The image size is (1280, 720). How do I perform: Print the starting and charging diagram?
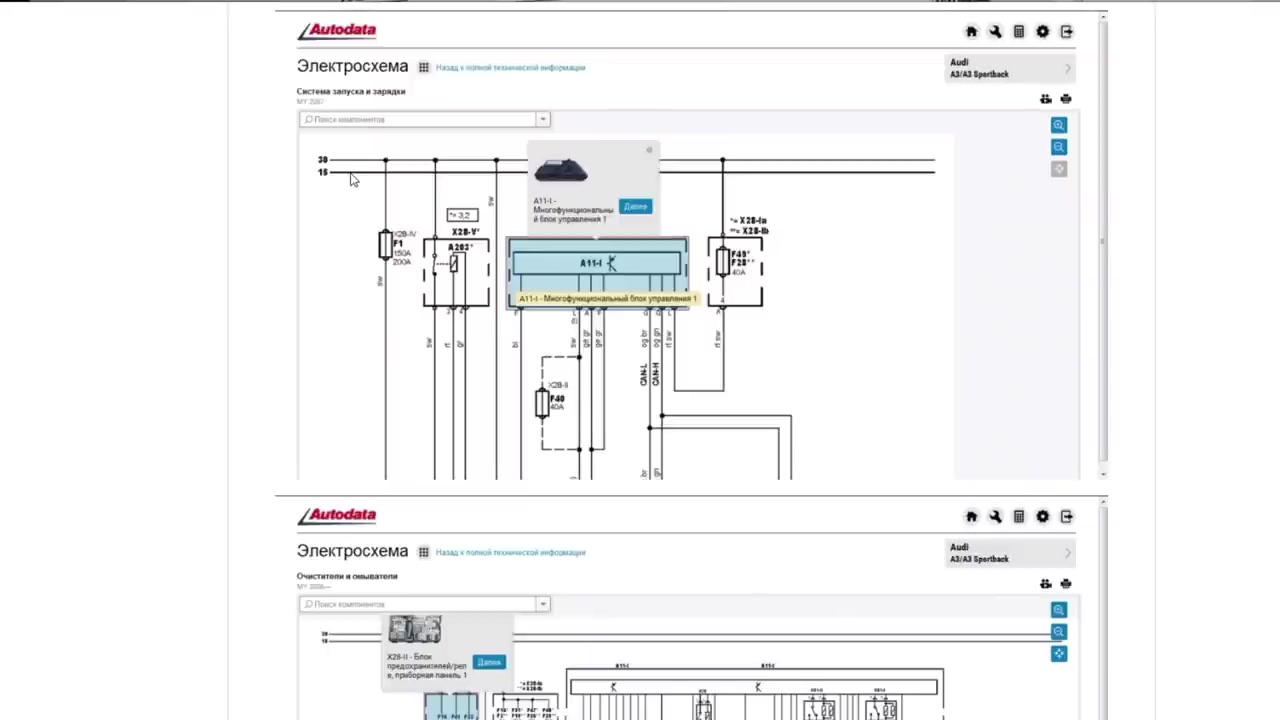(1066, 99)
